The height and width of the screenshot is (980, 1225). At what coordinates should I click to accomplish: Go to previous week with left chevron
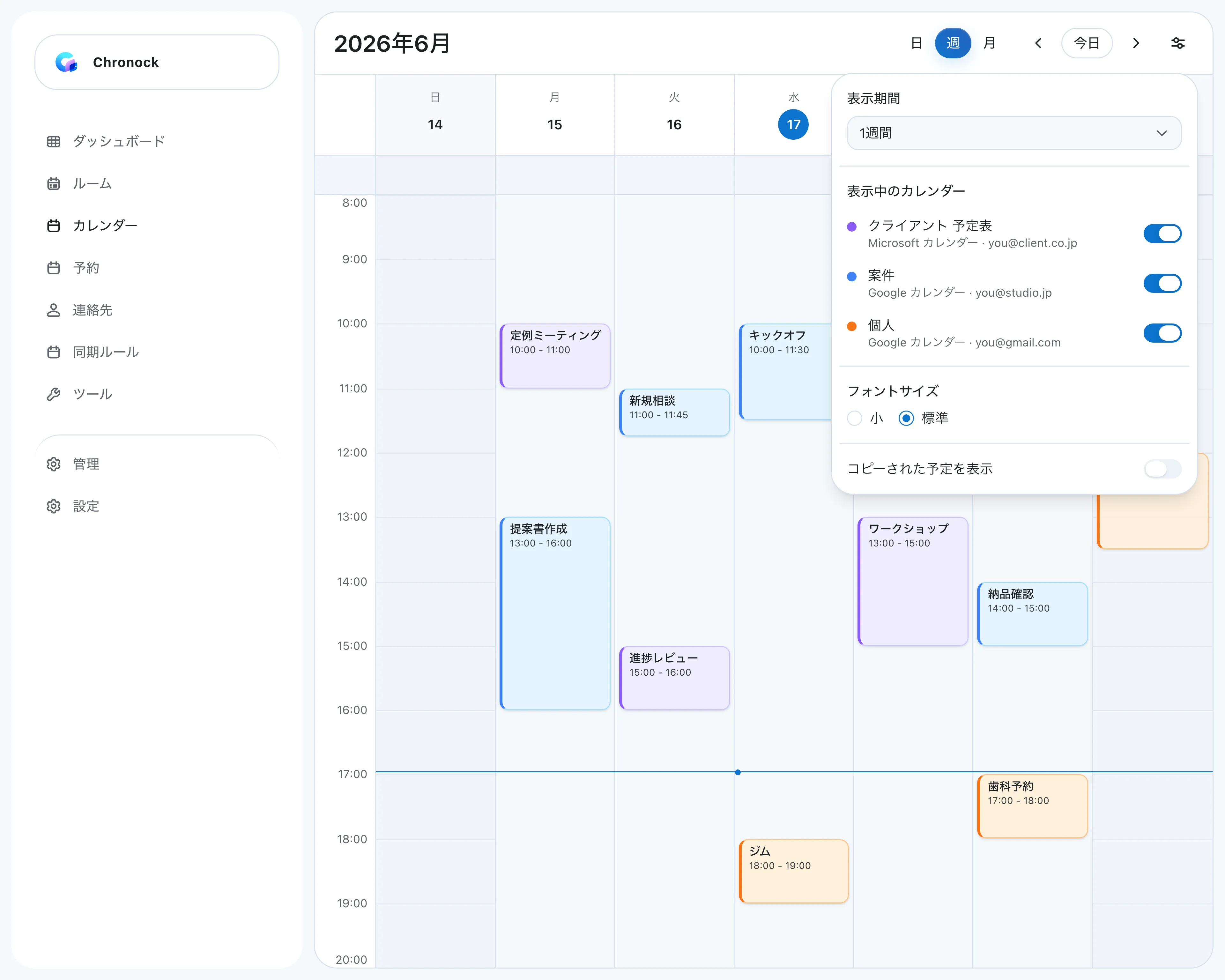[1038, 43]
